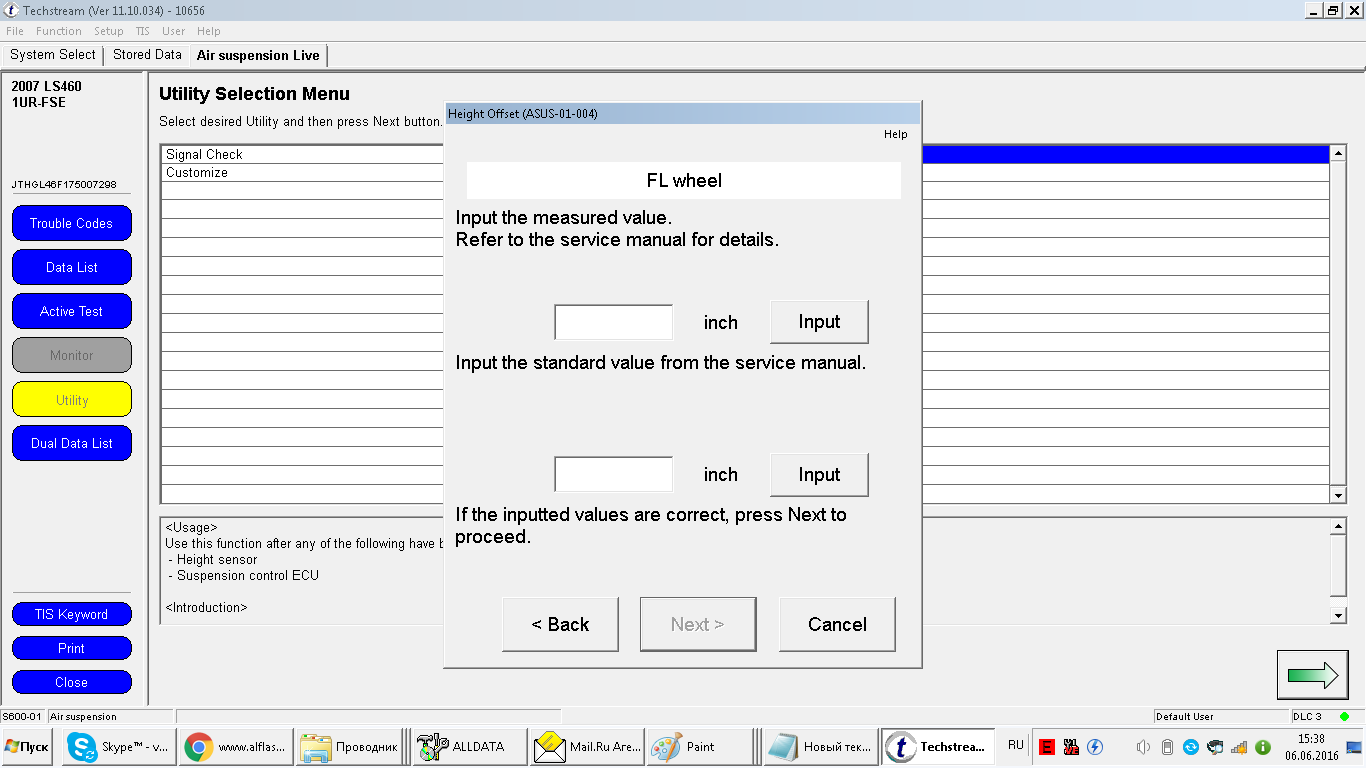Click the measured value input field
The width and height of the screenshot is (1366, 768).
614,323
